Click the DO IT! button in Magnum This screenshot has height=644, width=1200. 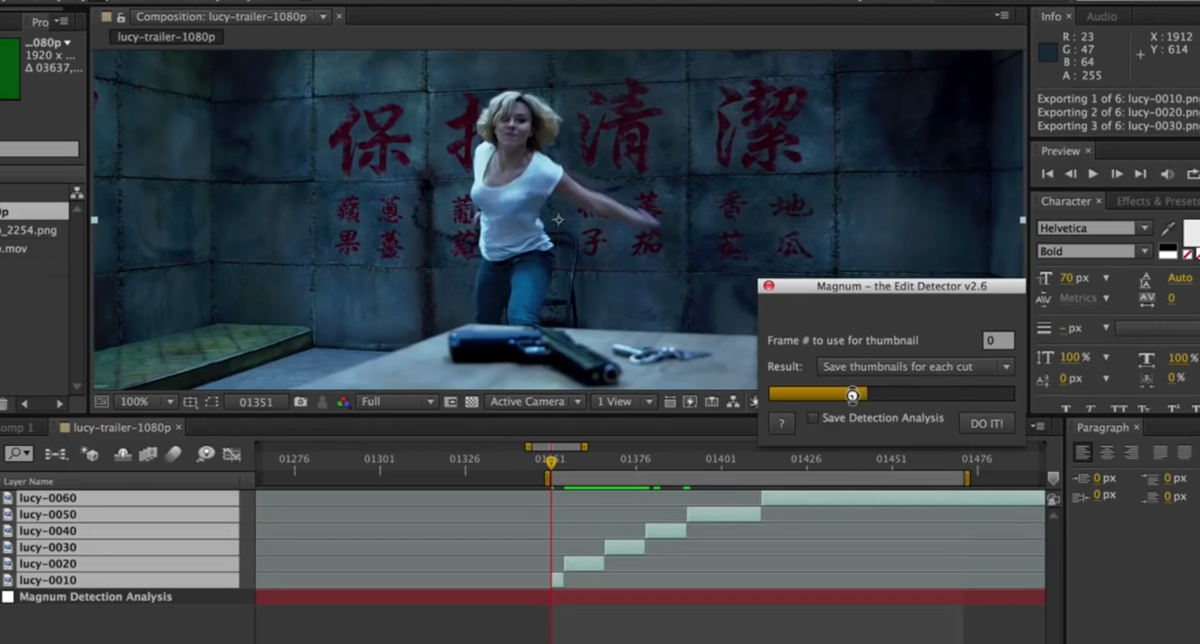(987, 423)
